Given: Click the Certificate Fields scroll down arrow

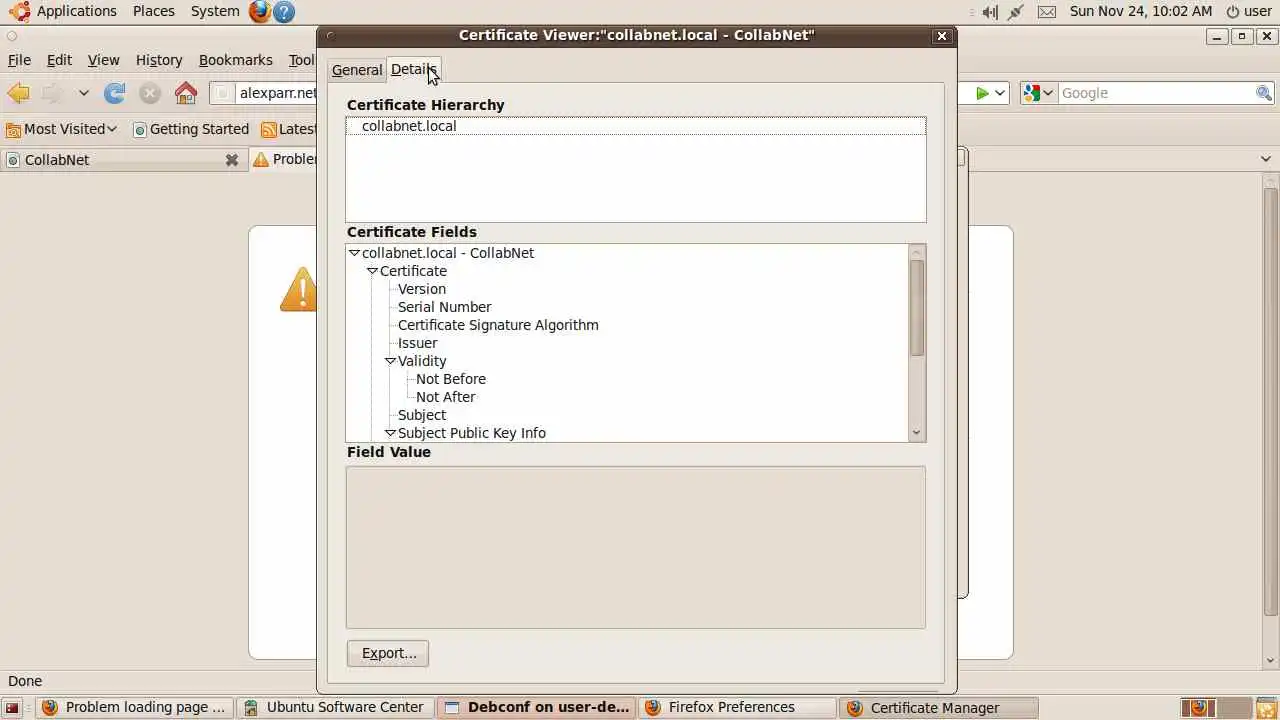Looking at the screenshot, I should tap(917, 433).
